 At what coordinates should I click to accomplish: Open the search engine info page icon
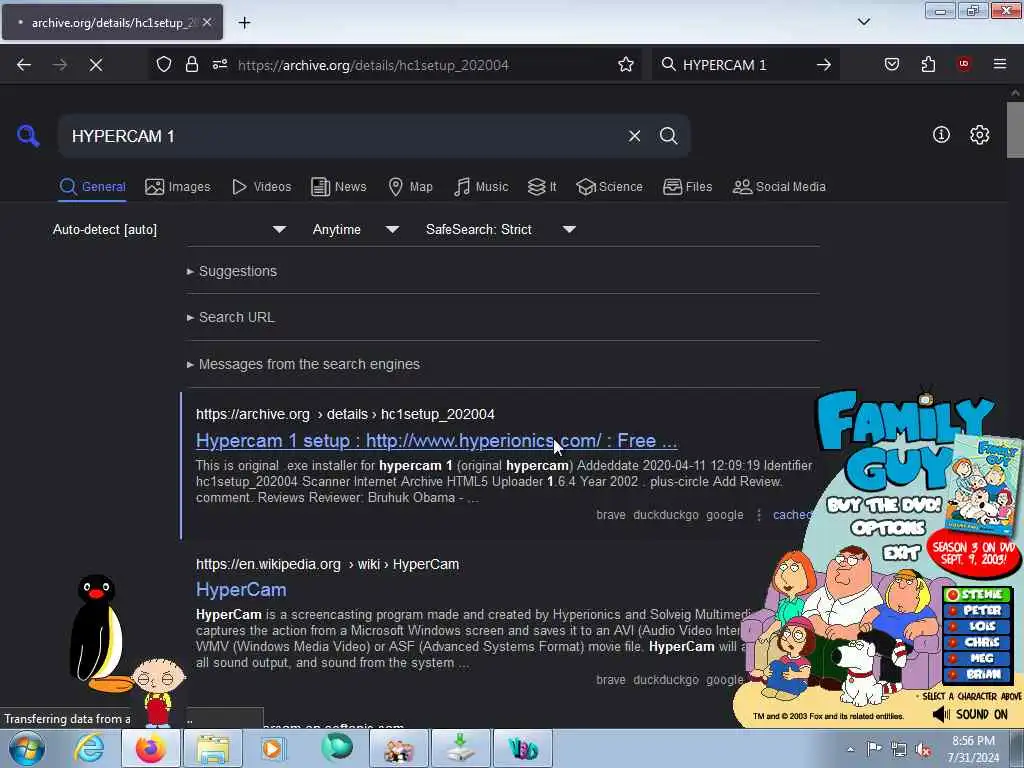(x=941, y=135)
